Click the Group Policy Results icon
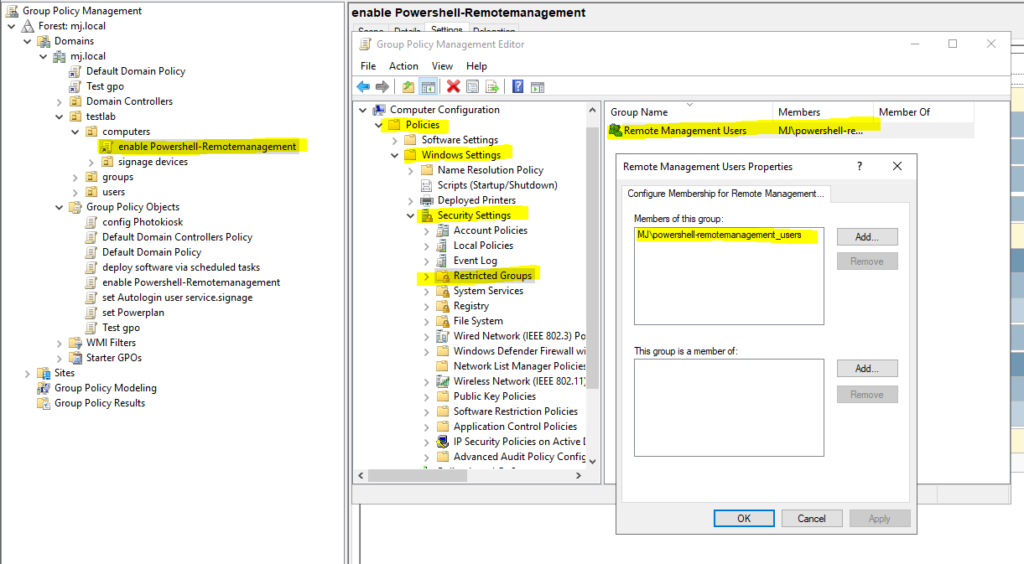1024x564 pixels. (x=44, y=403)
